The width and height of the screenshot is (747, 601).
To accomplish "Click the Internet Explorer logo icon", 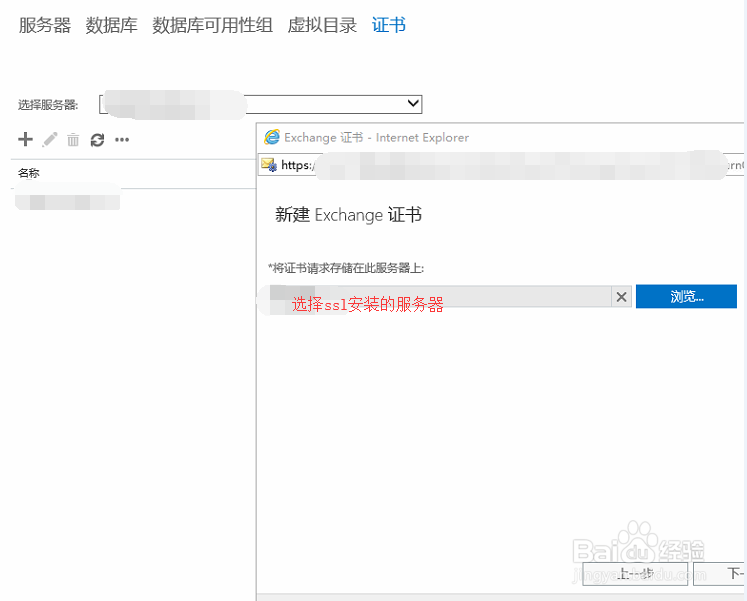I will pyautogui.click(x=272, y=137).
